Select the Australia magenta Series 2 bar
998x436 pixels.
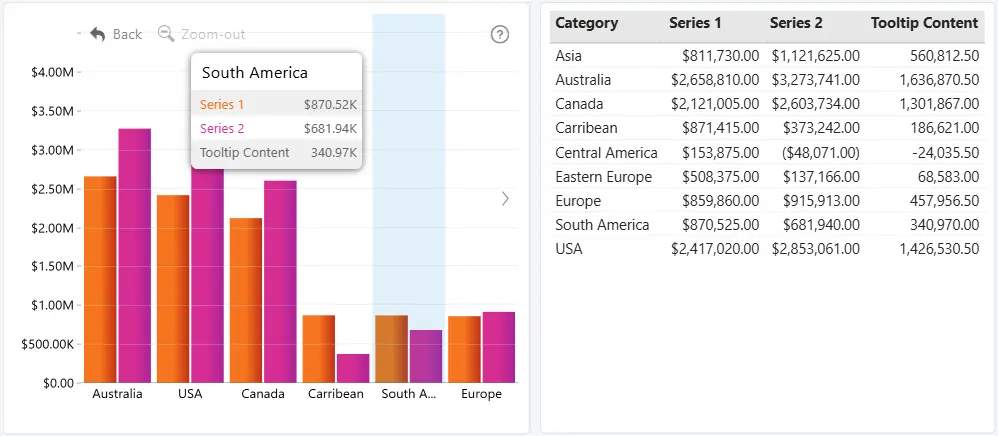click(x=135, y=255)
